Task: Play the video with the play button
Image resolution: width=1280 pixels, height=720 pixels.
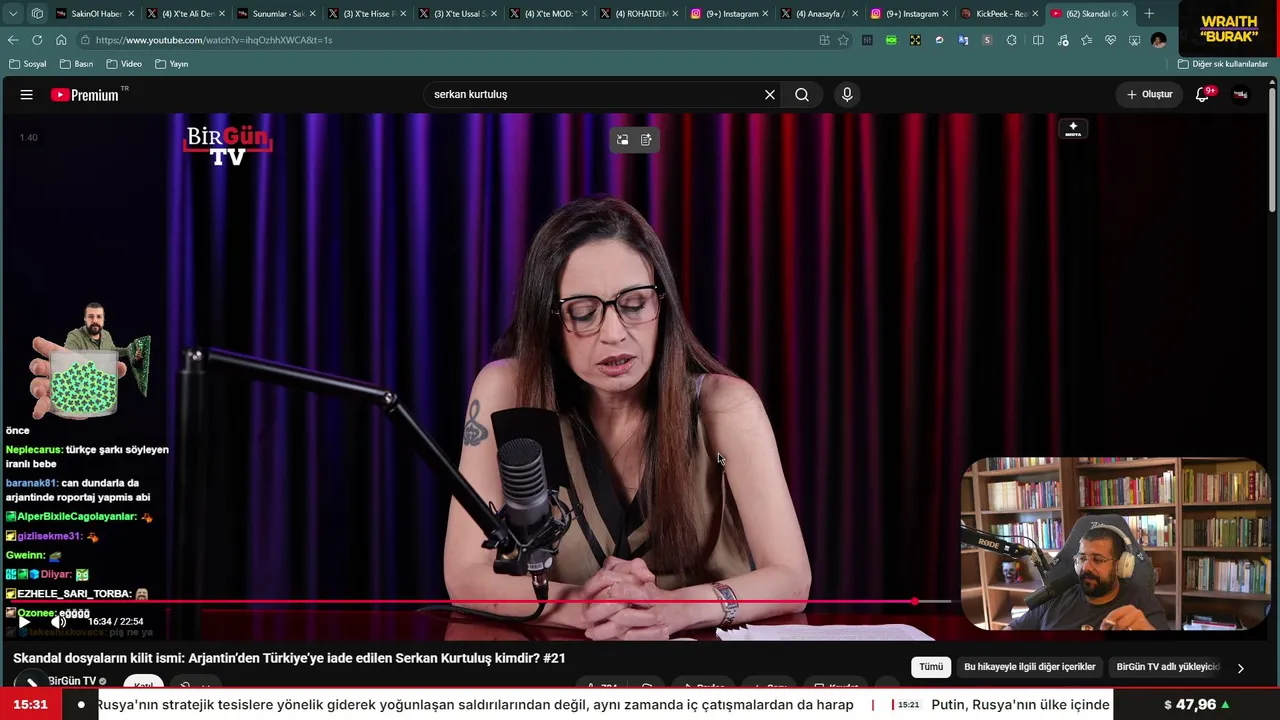Action: (25, 621)
